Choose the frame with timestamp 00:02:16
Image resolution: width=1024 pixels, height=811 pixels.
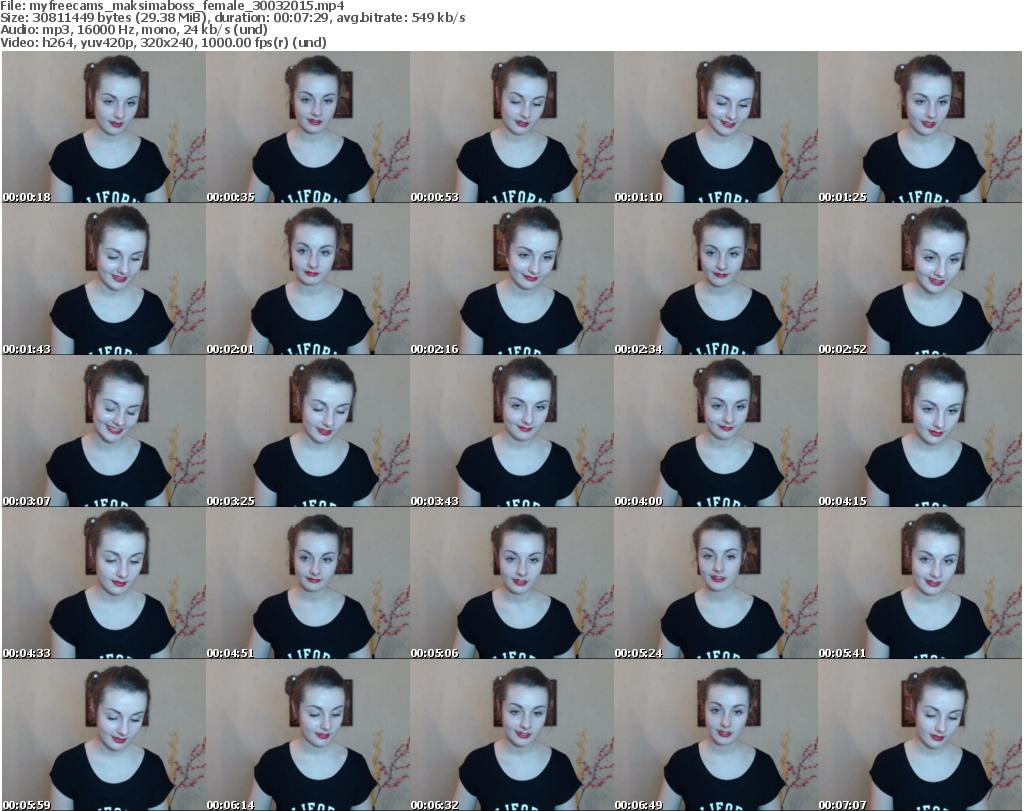coord(511,279)
